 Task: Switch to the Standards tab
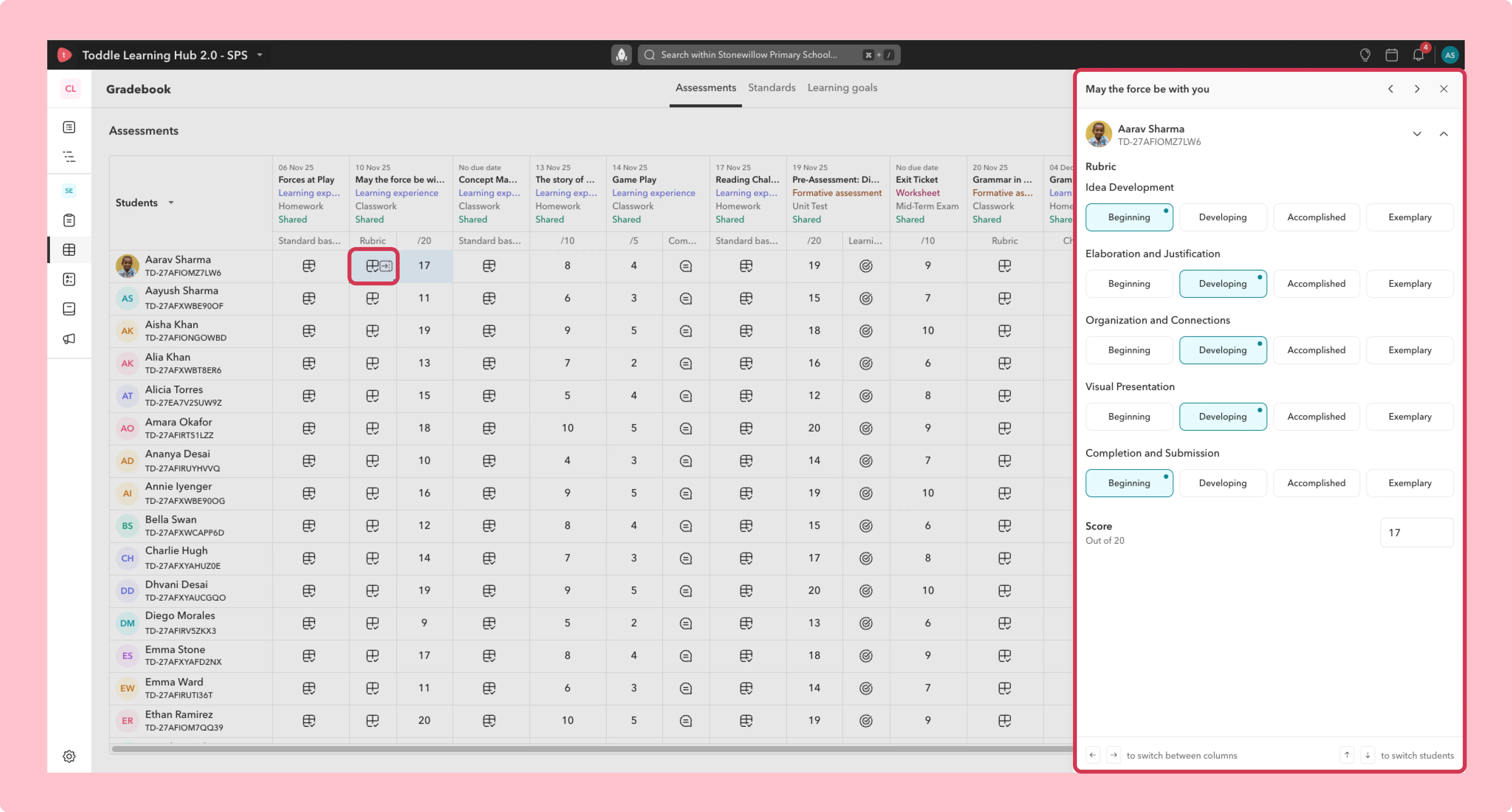(x=772, y=88)
